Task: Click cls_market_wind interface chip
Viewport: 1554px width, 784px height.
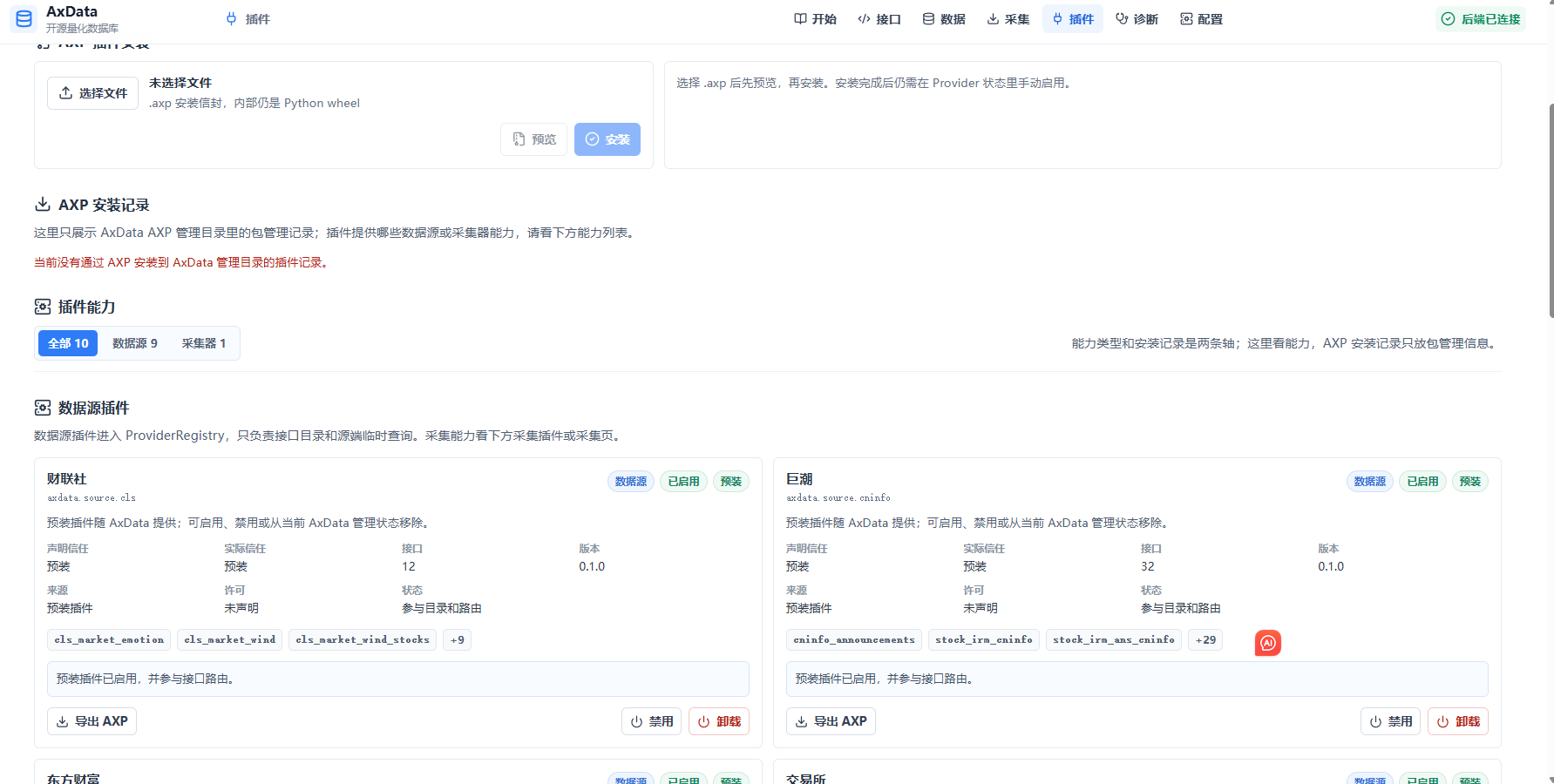Action: point(230,640)
